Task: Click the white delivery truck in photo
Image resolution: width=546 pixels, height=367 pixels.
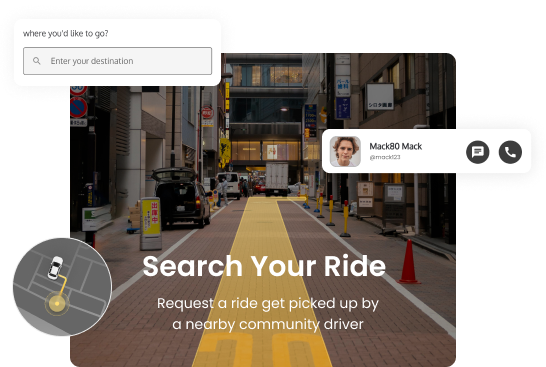Action: pyautogui.click(x=277, y=179)
